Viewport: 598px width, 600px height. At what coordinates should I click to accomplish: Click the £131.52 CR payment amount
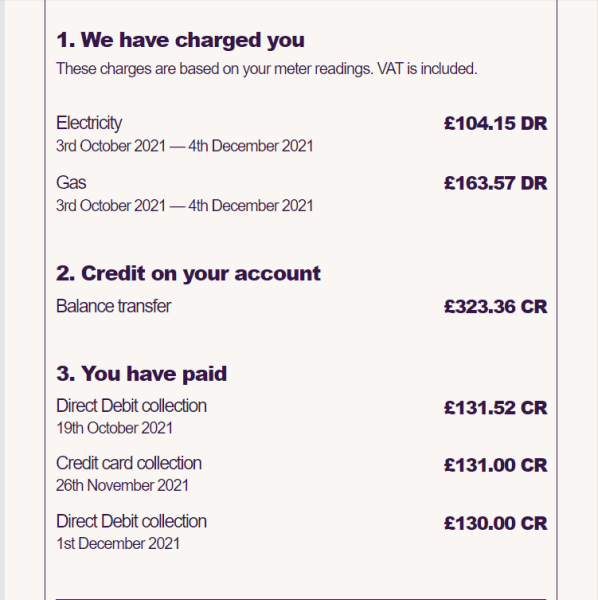tap(495, 408)
